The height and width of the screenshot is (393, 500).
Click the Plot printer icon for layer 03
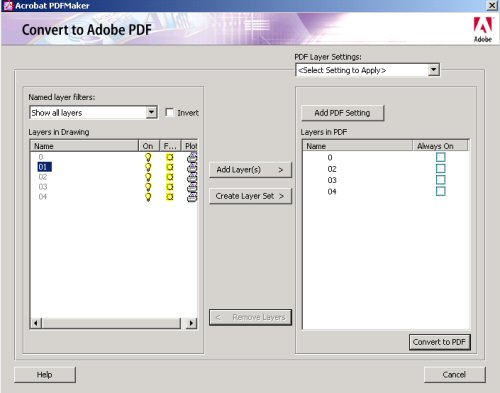coord(192,187)
